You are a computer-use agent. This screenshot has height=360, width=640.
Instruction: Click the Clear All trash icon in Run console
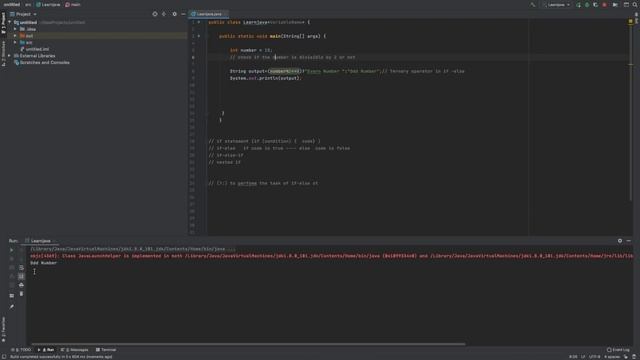pos(21,294)
